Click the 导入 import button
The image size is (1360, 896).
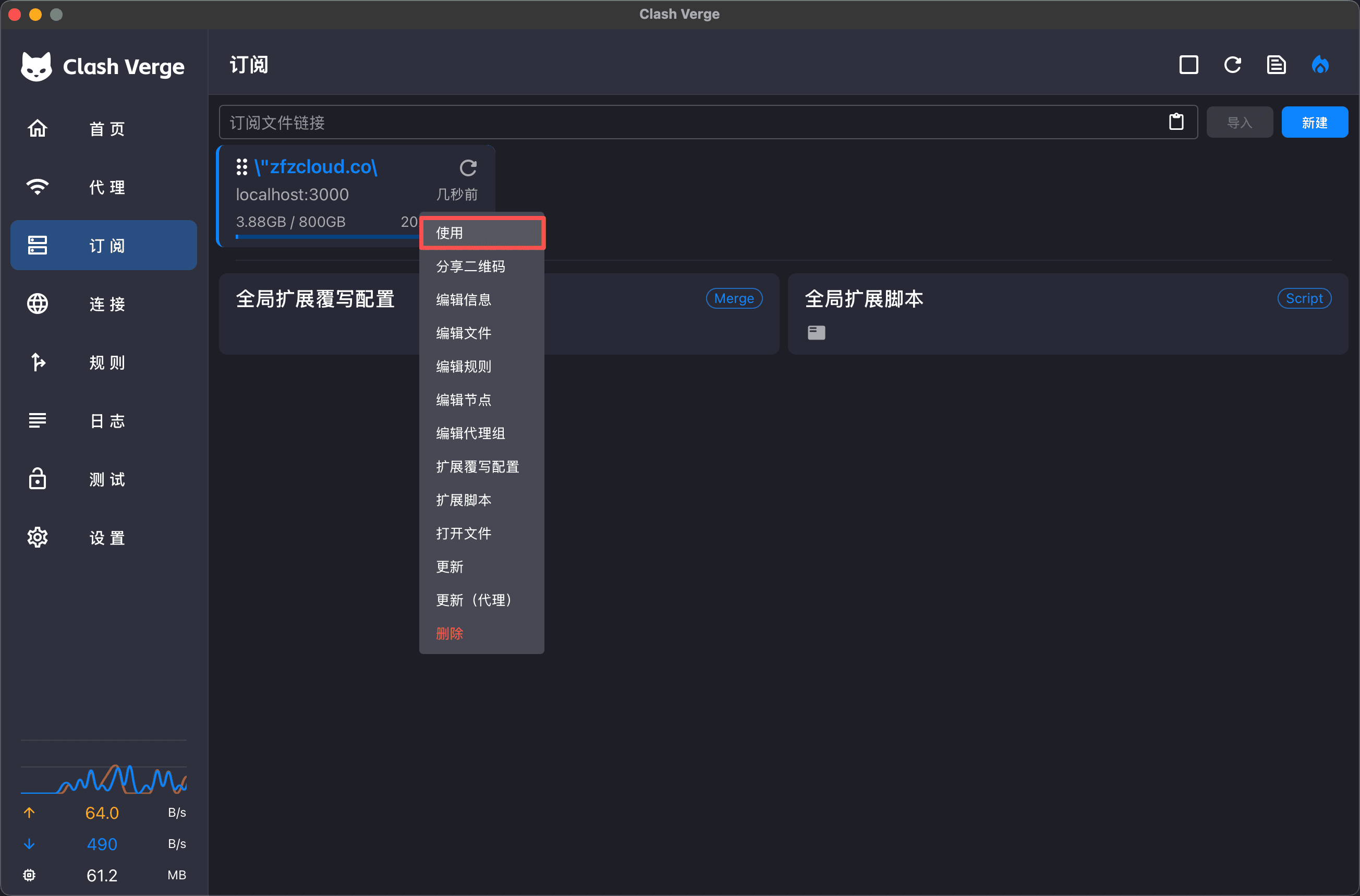(1240, 122)
